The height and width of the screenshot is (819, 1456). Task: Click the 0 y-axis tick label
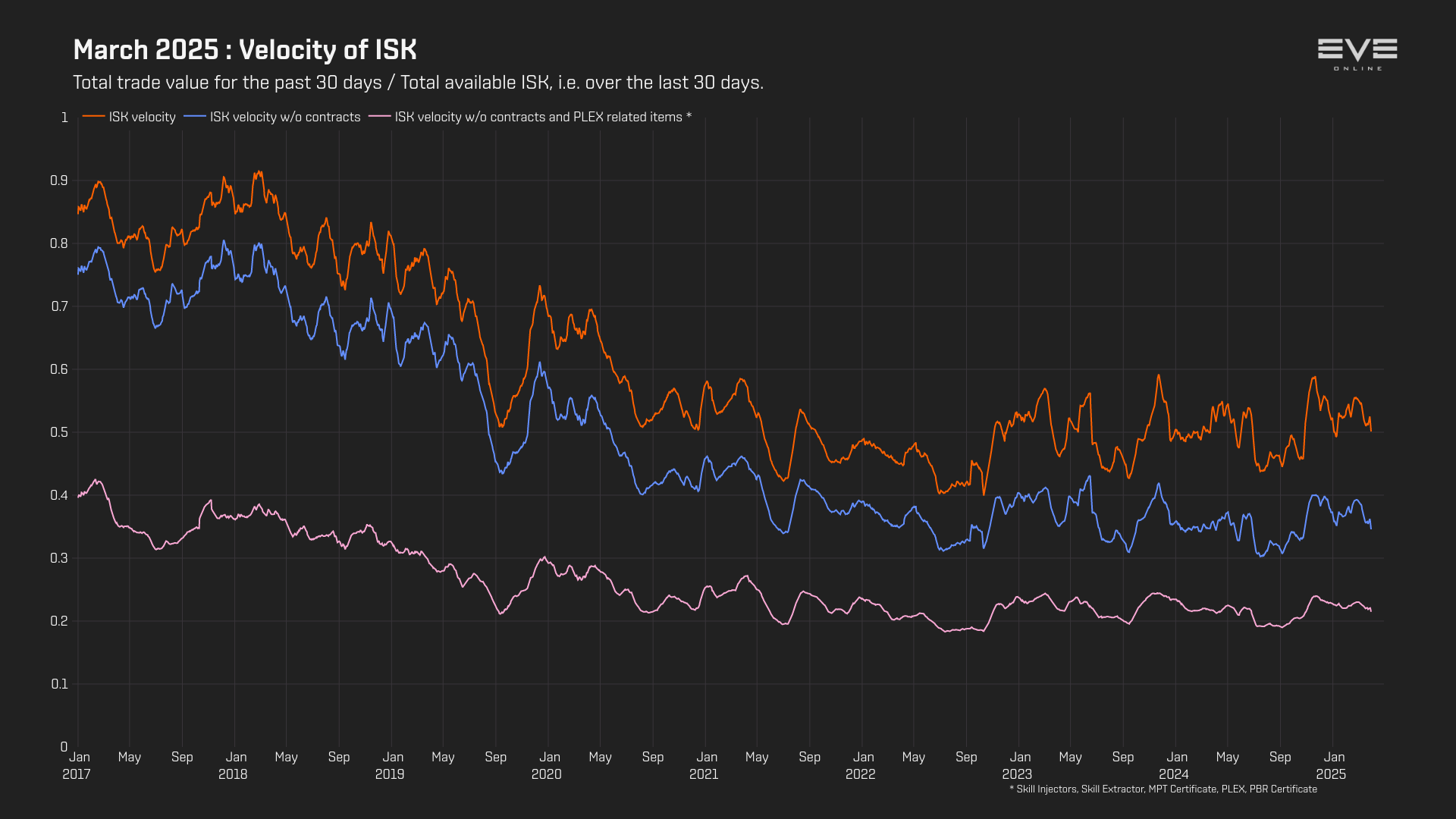64,747
